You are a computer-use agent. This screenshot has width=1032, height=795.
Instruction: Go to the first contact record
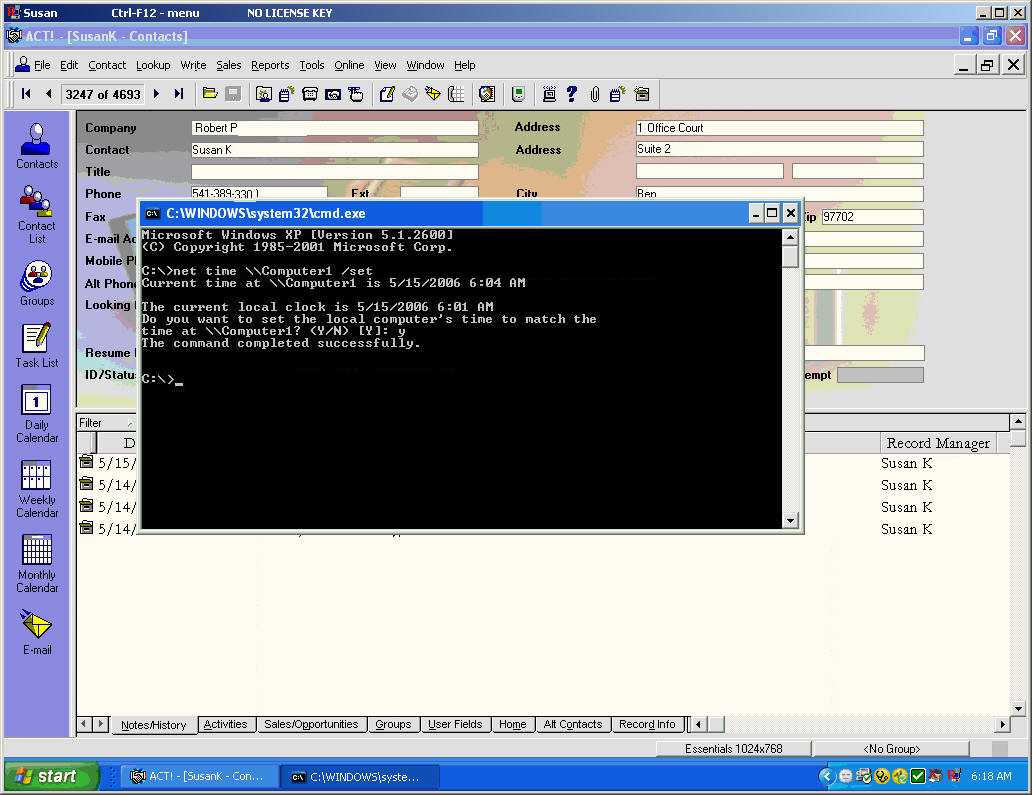pyautogui.click(x=26, y=94)
